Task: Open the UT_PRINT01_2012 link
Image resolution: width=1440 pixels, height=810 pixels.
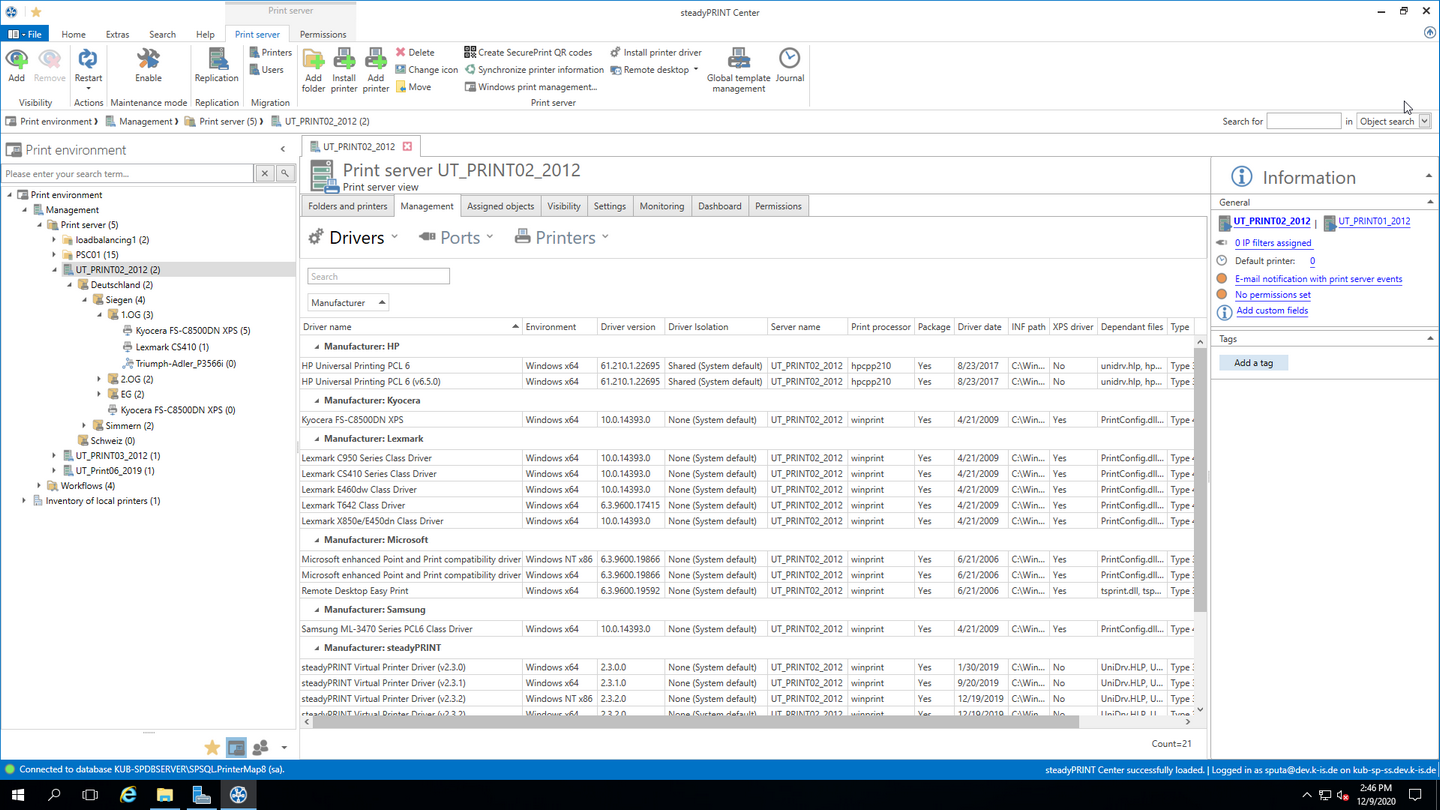Action: pos(1374,221)
